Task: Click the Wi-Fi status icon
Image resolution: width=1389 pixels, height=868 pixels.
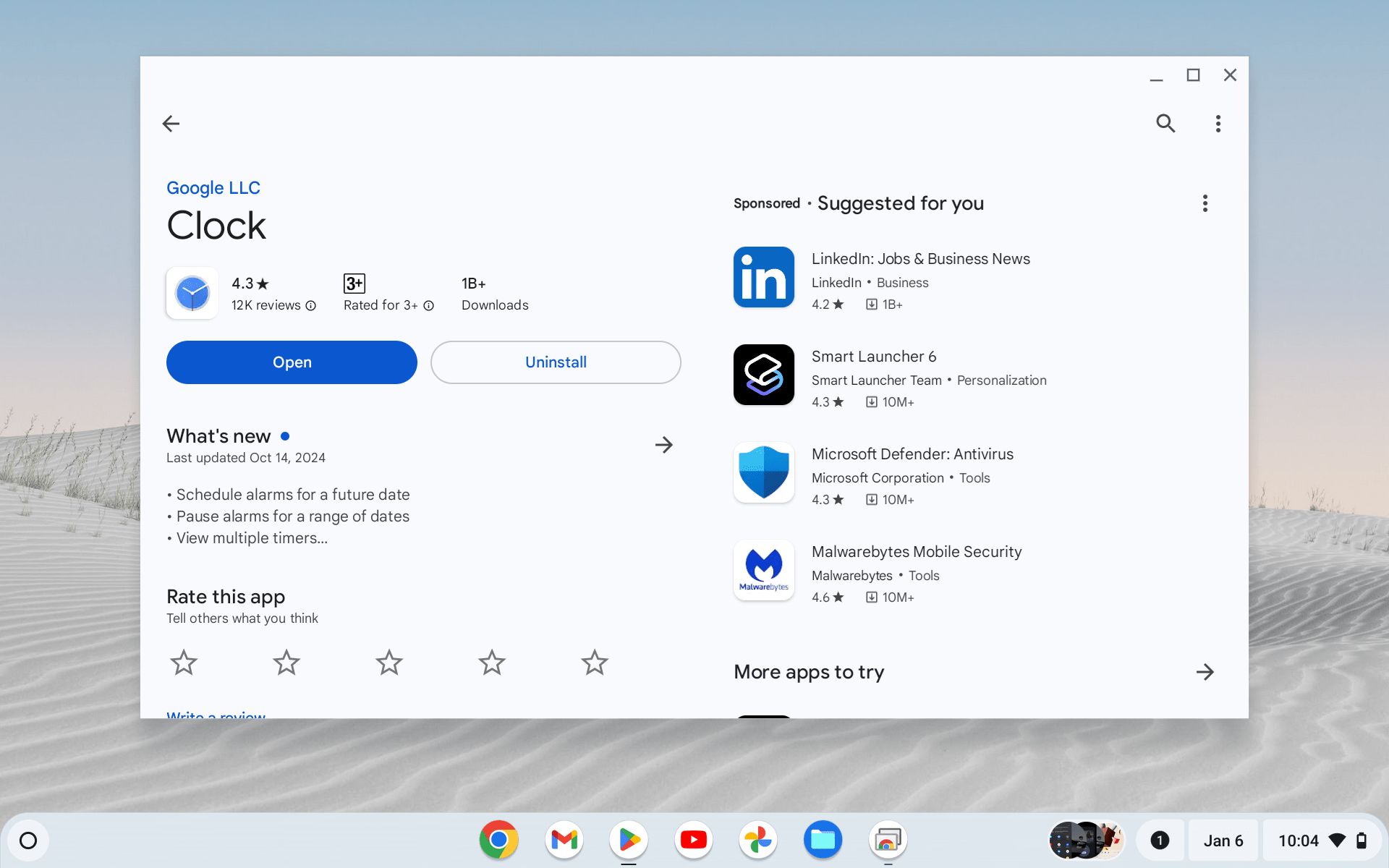Action: [x=1338, y=841]
